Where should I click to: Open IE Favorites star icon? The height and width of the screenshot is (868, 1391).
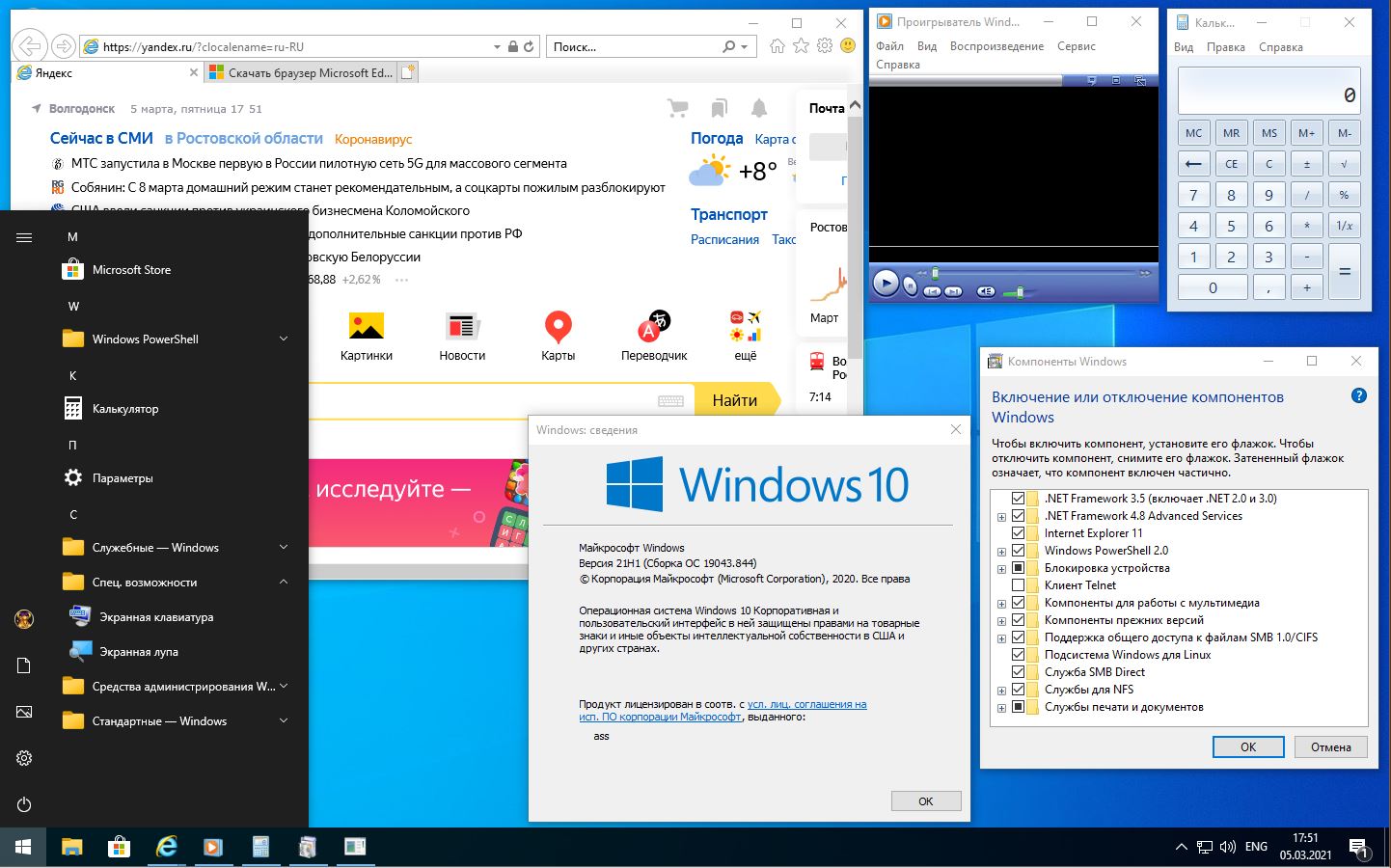pyautogui.click(x=801, y=45)
